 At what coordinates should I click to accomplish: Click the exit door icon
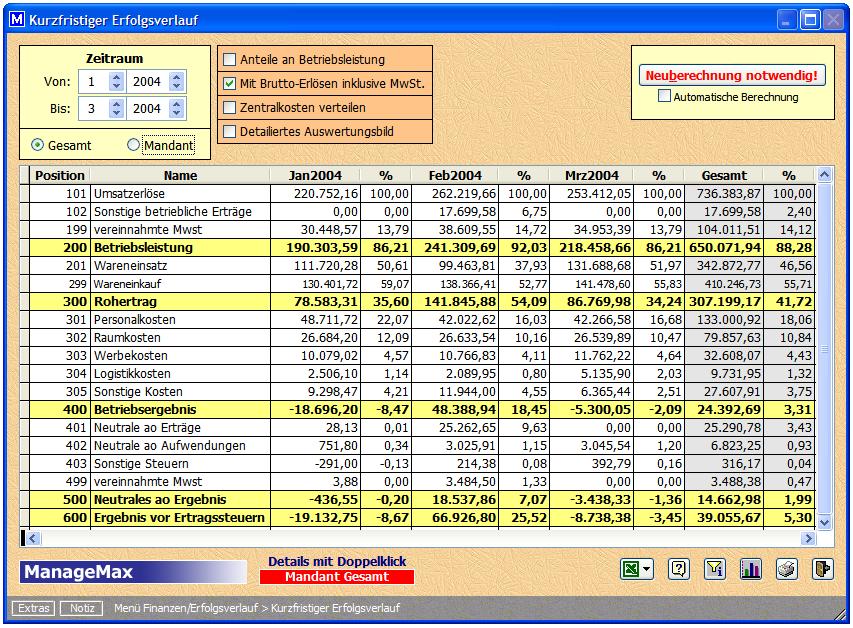[822, 569]
